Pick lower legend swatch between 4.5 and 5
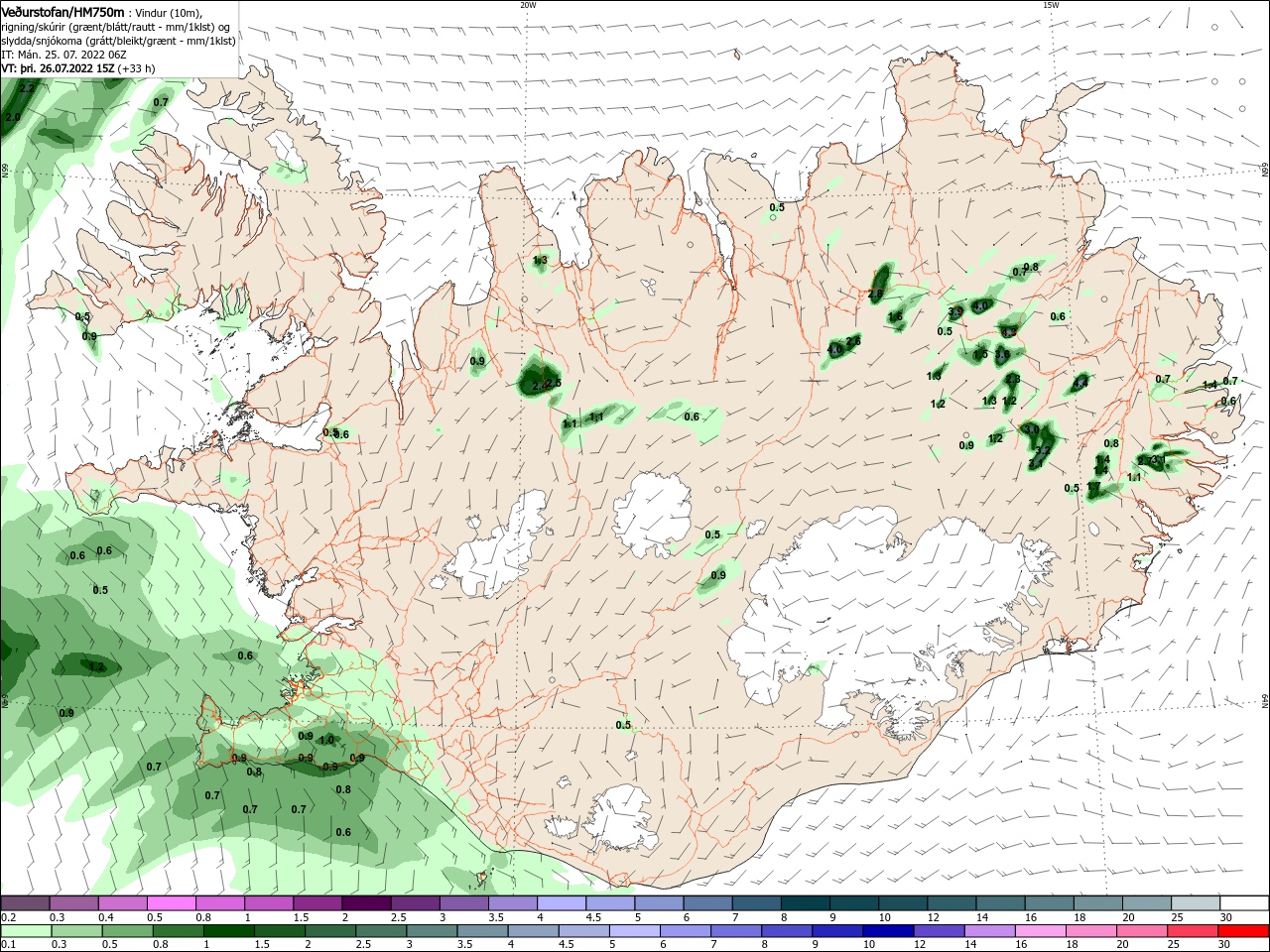1270x952 pixels. pyautogui.click(x=583, y=931)
